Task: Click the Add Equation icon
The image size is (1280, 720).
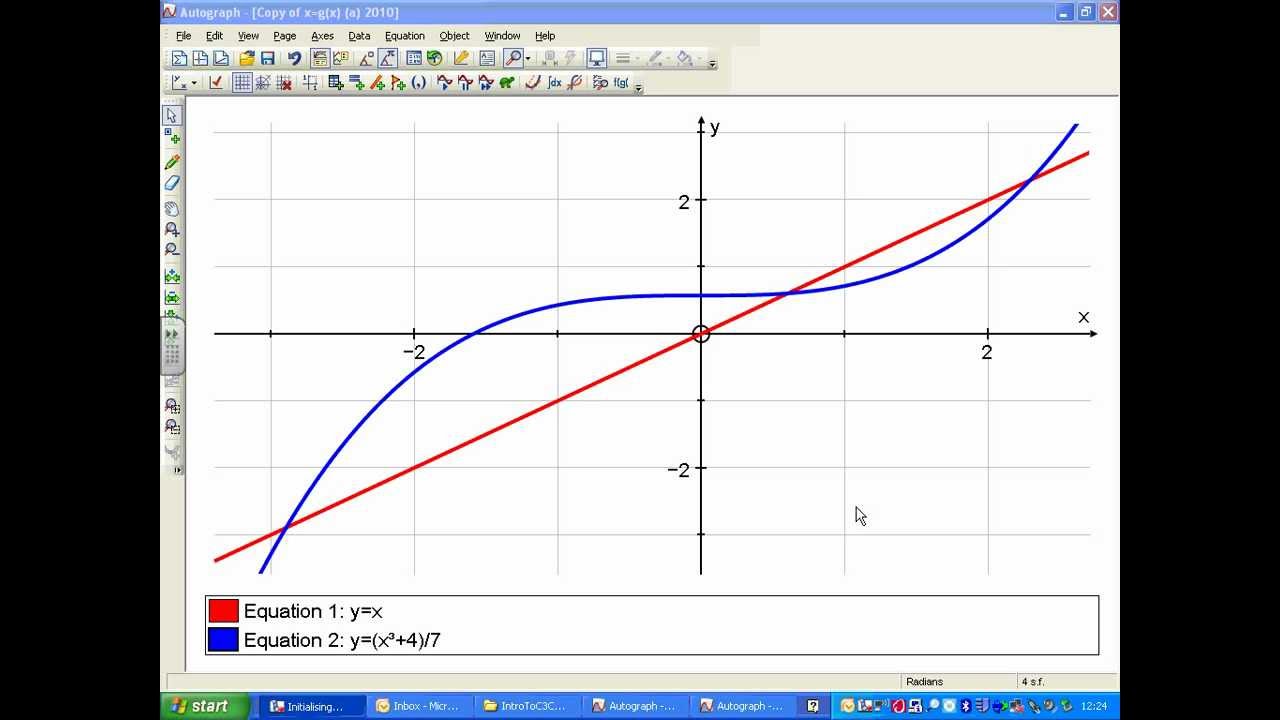Action: (357, 83)
